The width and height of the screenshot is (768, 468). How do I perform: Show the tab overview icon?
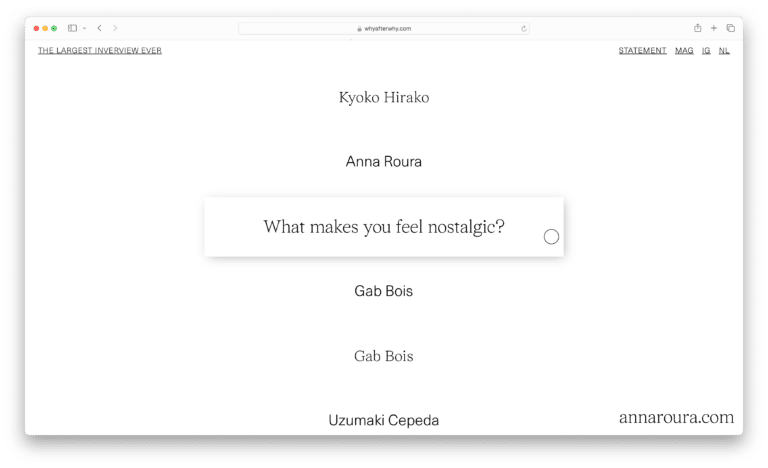[731, 28]
